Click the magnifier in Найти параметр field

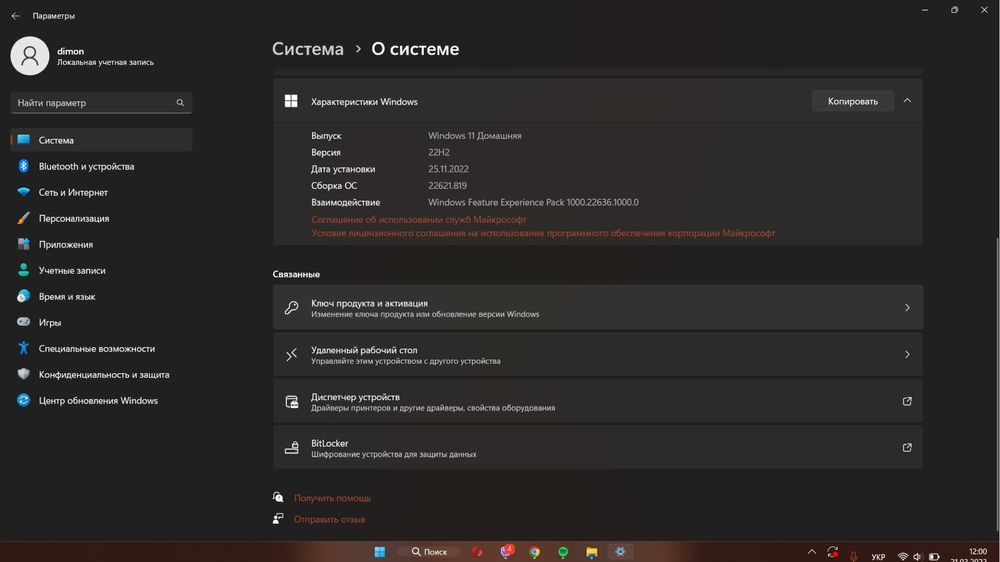pyautogui.click(x=180, y=103)
